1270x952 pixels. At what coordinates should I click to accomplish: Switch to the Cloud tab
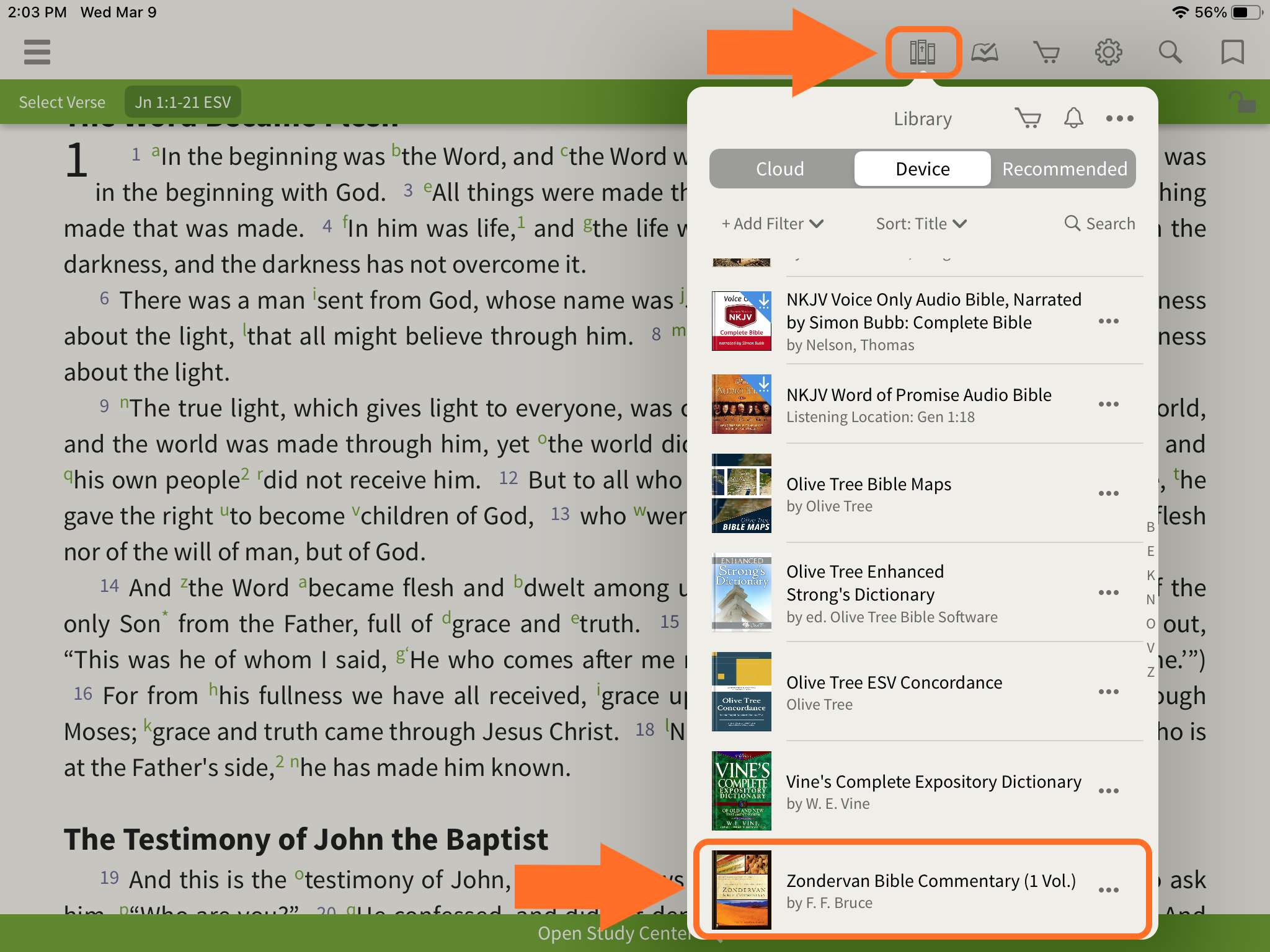coord(780,169)
